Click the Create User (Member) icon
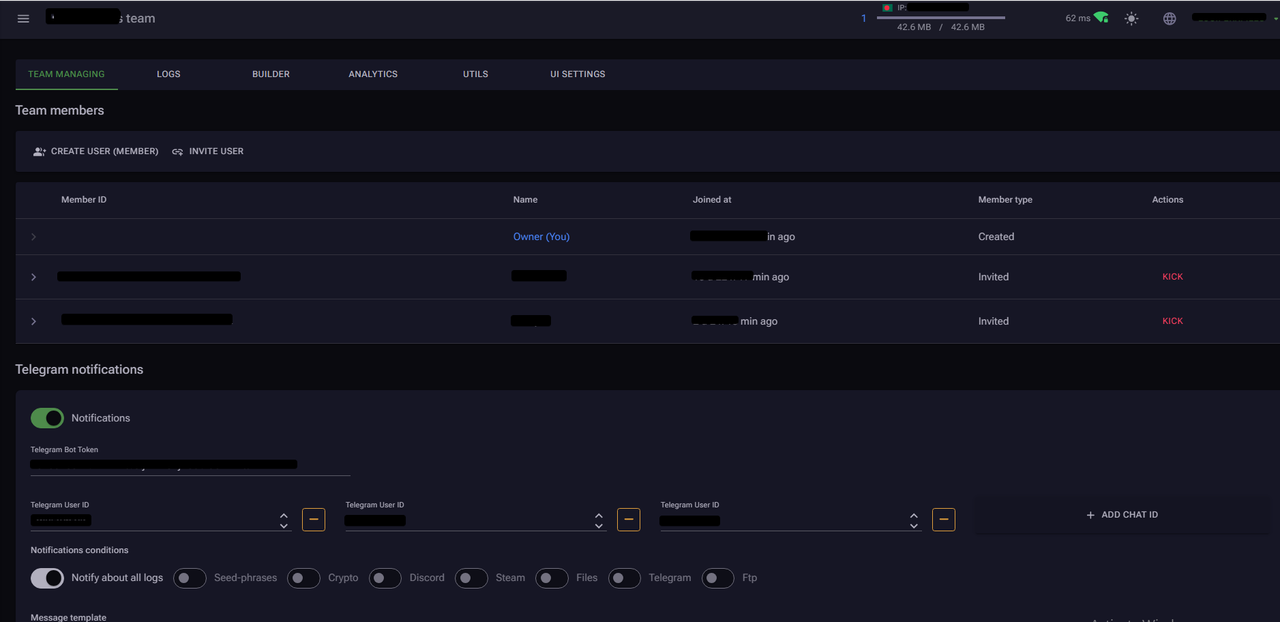 coord(39,152)
